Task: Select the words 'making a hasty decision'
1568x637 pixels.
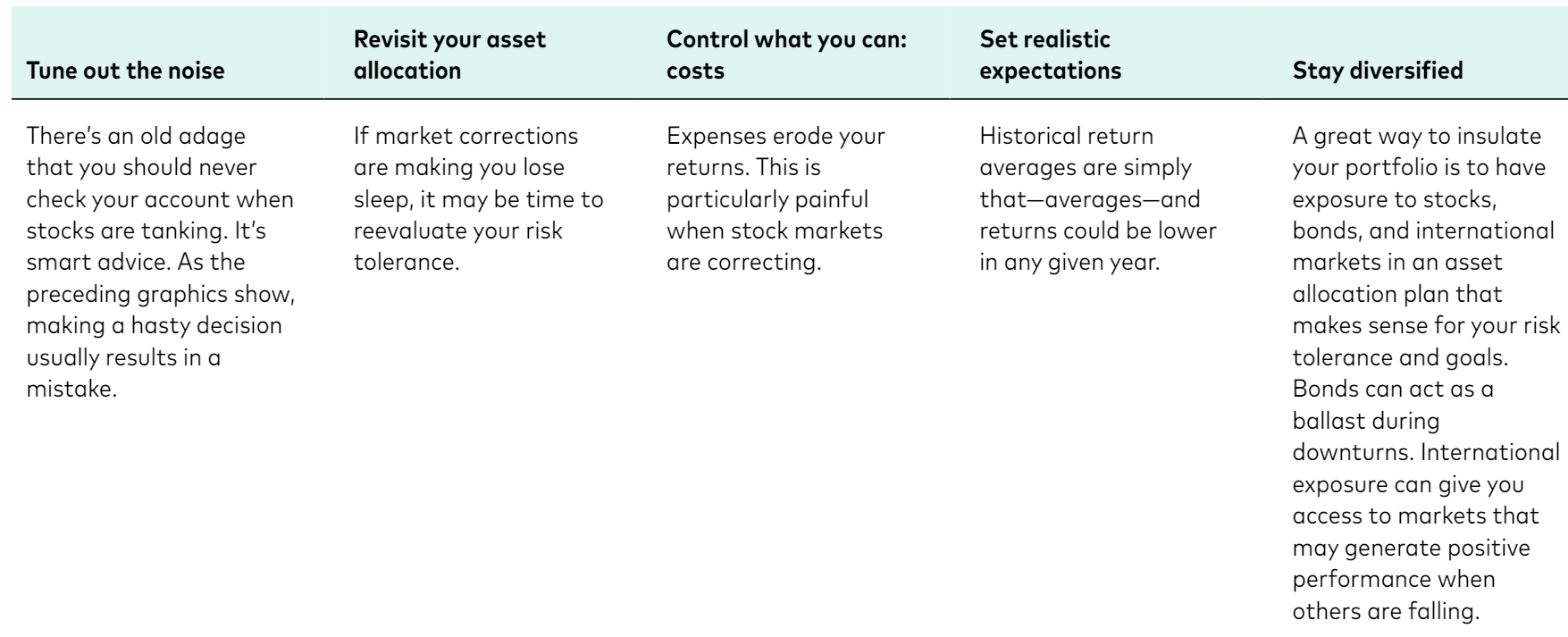Action: click(154, 325)
